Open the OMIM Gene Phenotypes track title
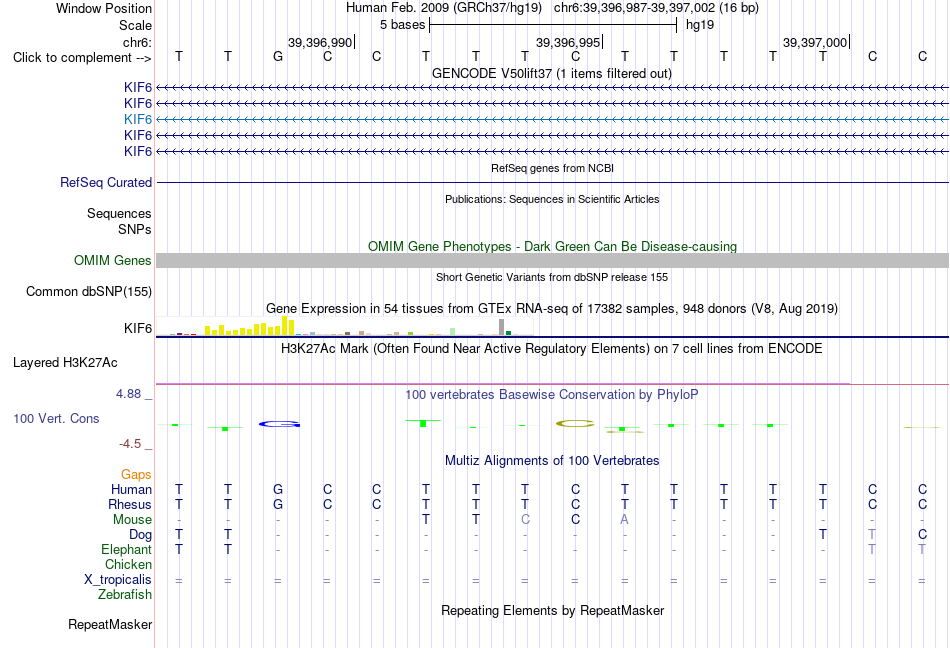Screen dimensions: 950x648 (x=552, y=246)
